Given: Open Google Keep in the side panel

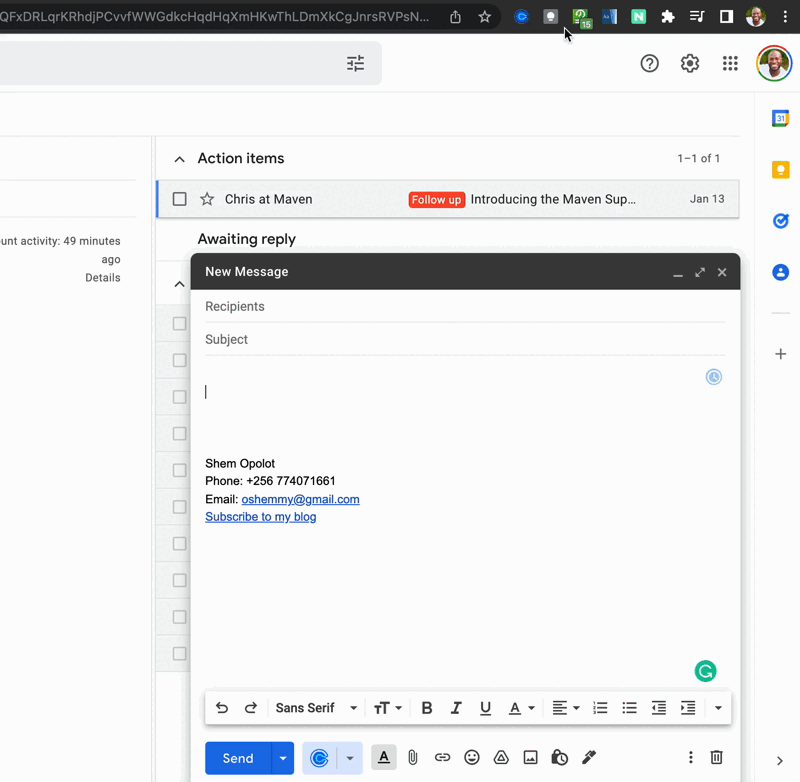Looking at the screenshot, I should 780,170.
